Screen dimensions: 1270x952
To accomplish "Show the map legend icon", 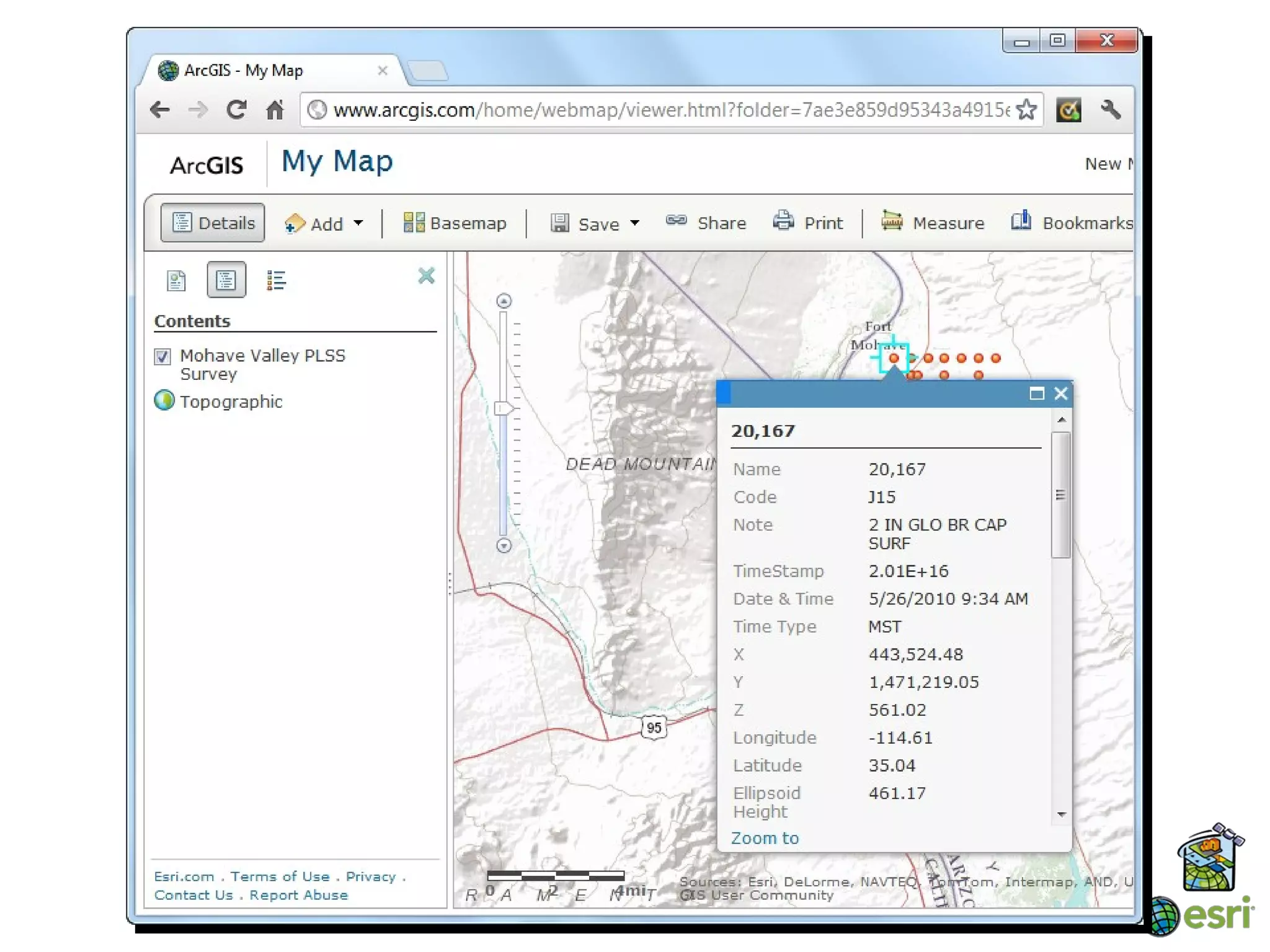I will click(276, 281).
